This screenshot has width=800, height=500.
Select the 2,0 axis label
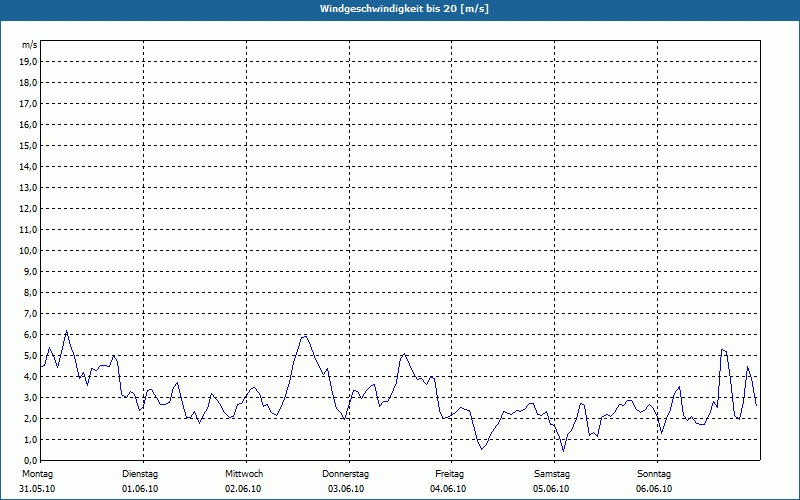(31, 418)
